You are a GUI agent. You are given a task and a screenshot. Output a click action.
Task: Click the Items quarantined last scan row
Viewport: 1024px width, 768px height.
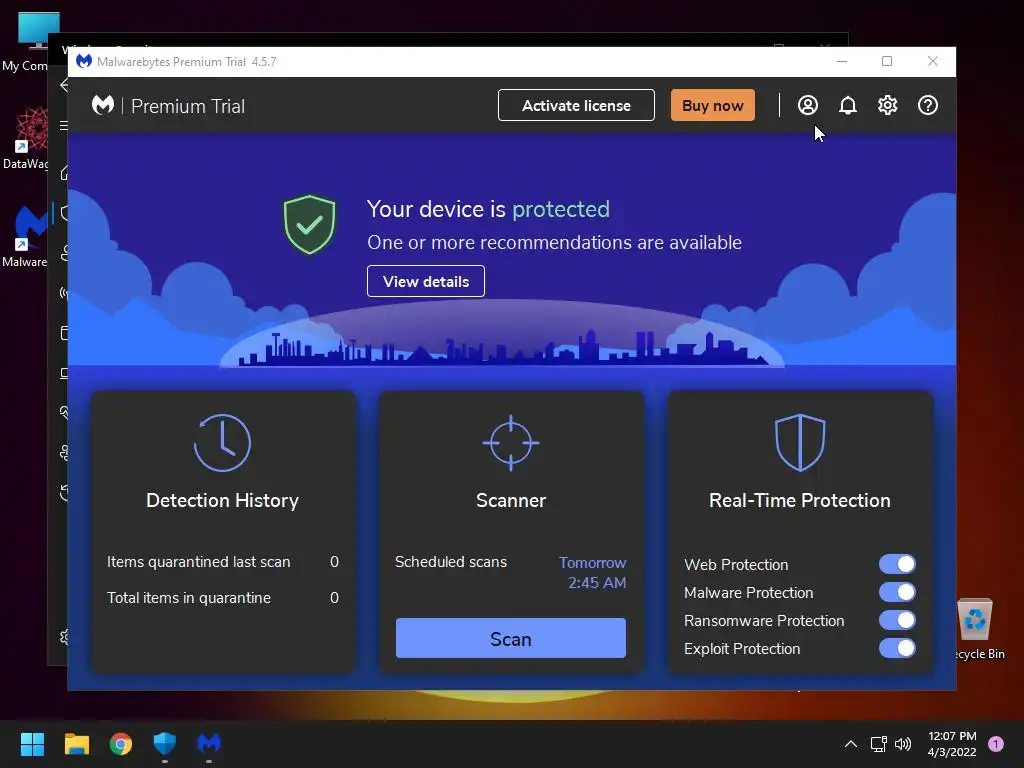(x=223, y=562)
